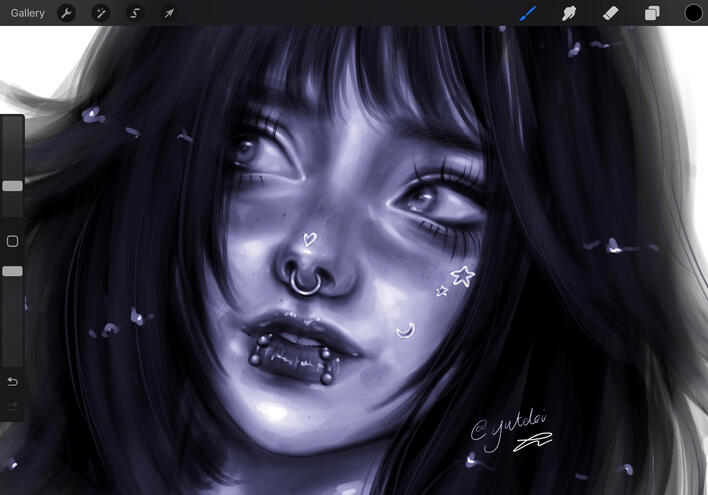Screen dimensions: 708x495
Task: Open the Gallery
Action: point(27,13)
